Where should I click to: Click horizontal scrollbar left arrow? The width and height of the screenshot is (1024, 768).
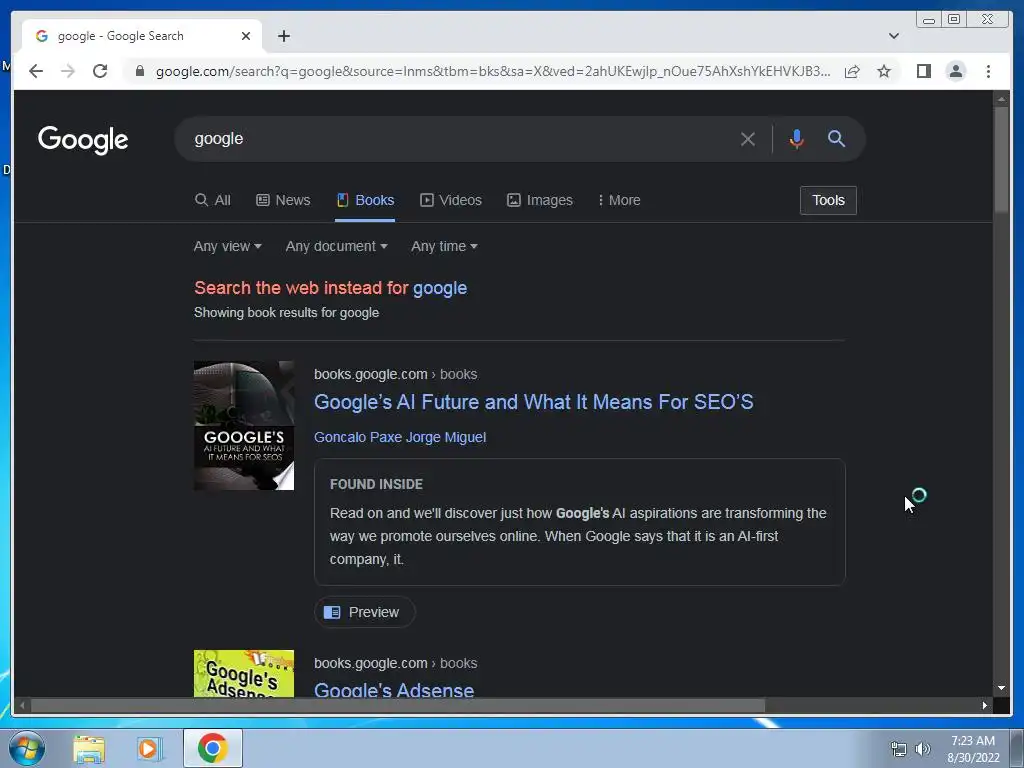[x=22, y=705]
